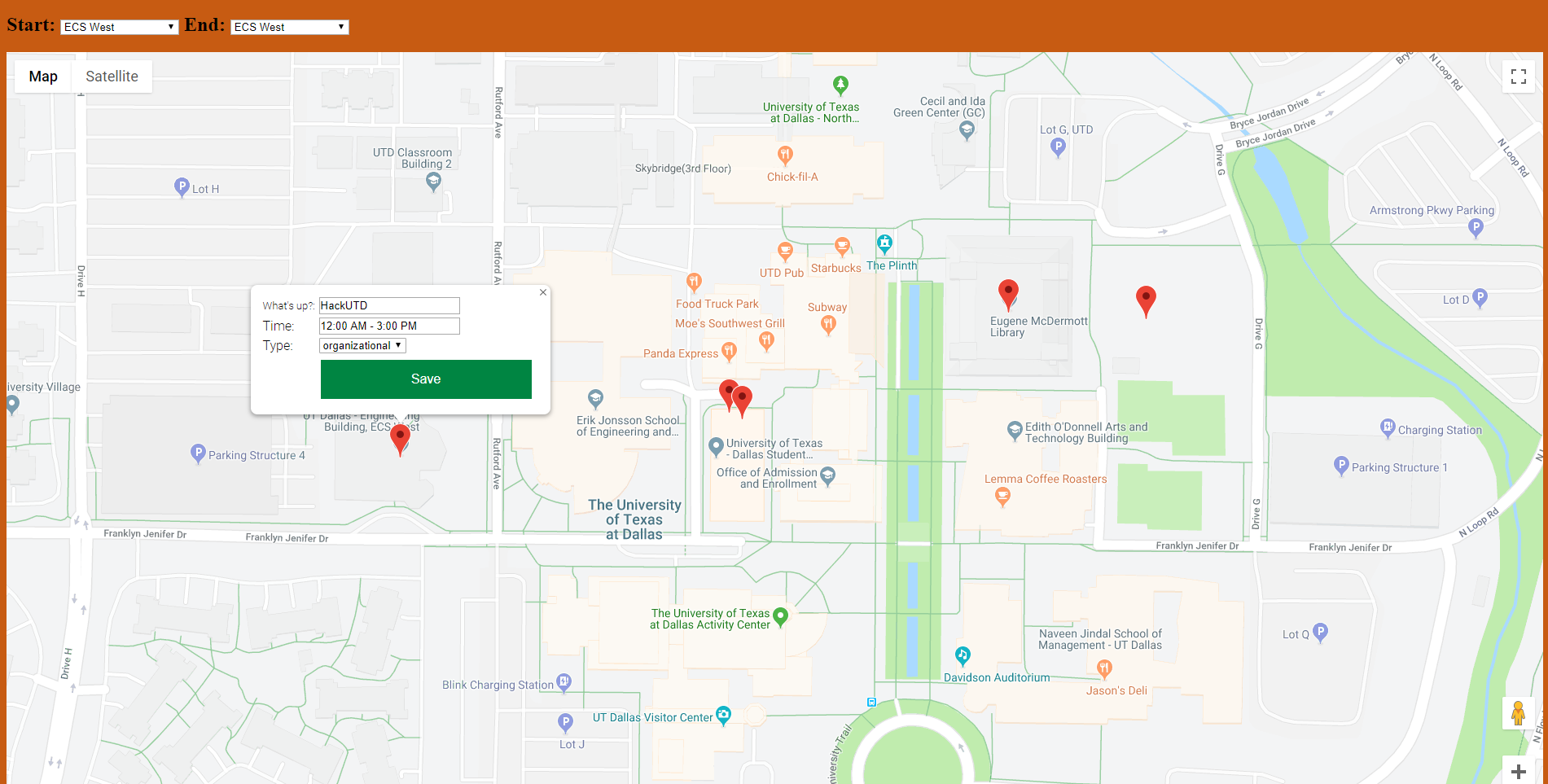1548x784 pixels.
Task: Zoom in on the map
Action: [1519, 771]
